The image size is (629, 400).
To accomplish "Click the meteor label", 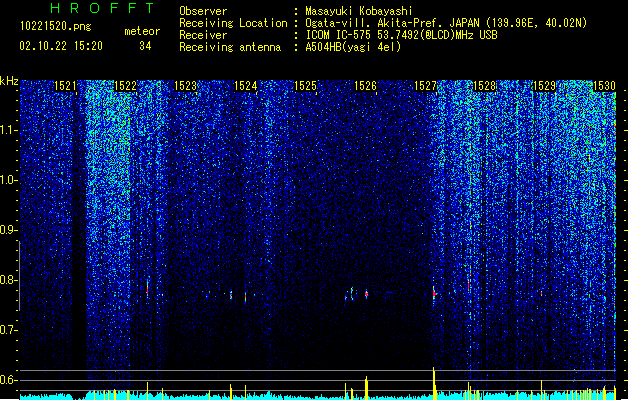I will 142,31.
